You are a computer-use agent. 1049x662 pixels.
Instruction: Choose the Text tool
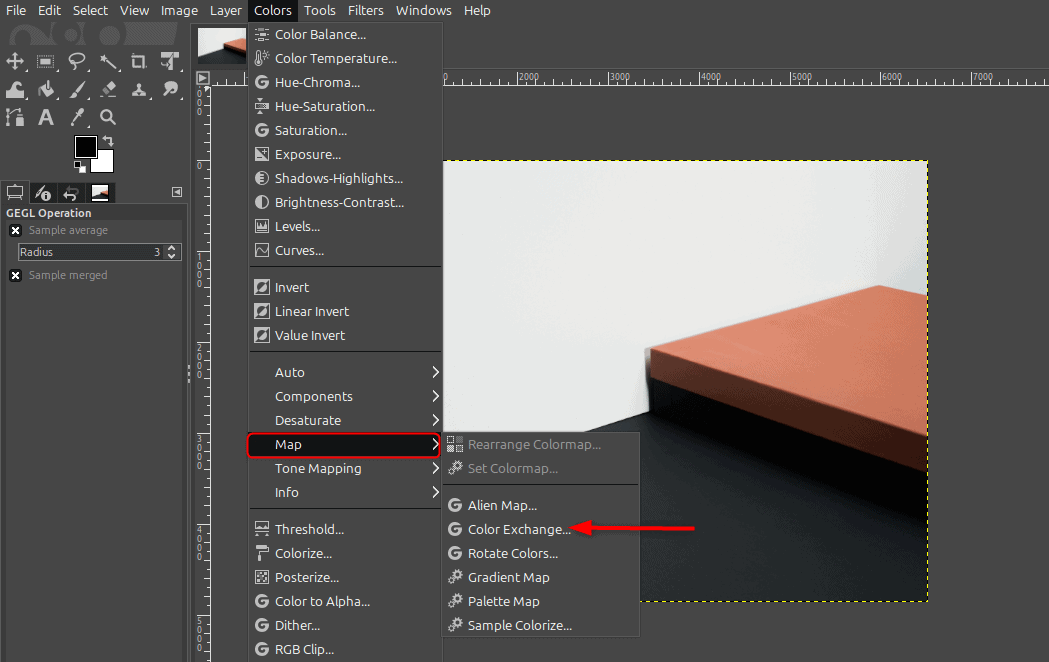45,117
